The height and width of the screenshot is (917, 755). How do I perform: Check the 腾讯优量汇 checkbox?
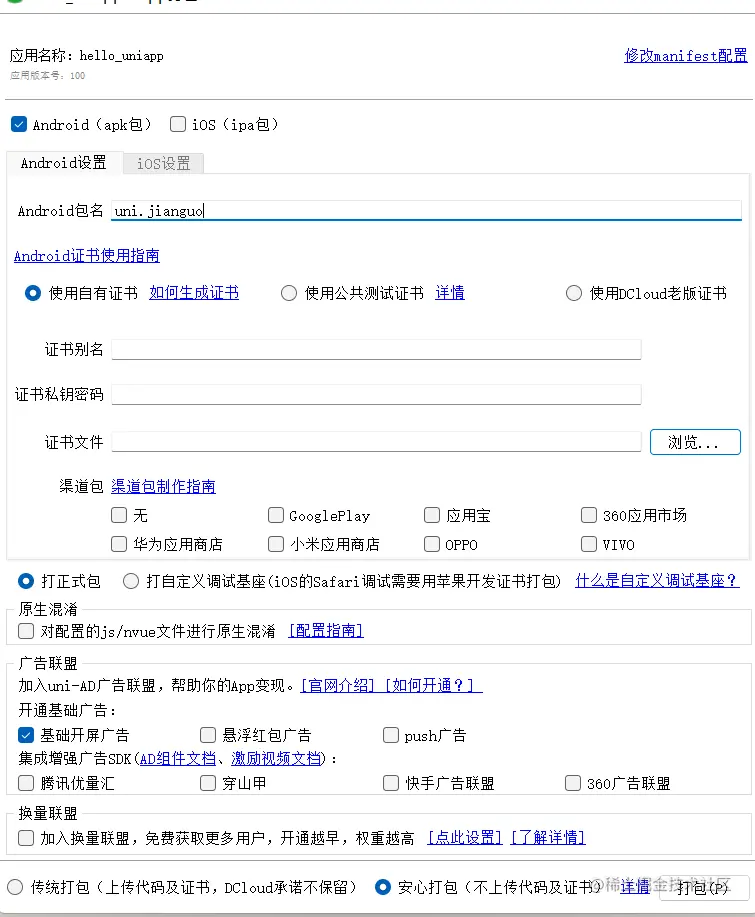coord(26,783)
